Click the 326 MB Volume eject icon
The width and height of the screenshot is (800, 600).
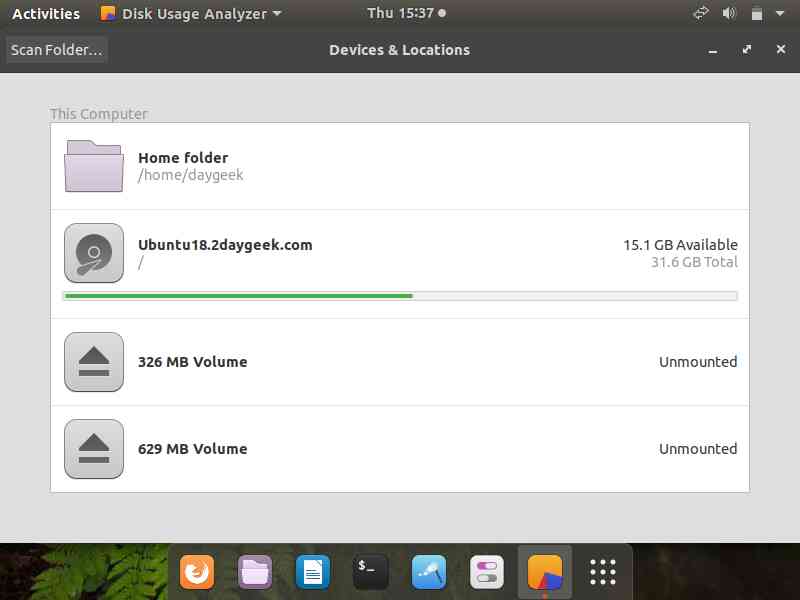coord(94,362)
